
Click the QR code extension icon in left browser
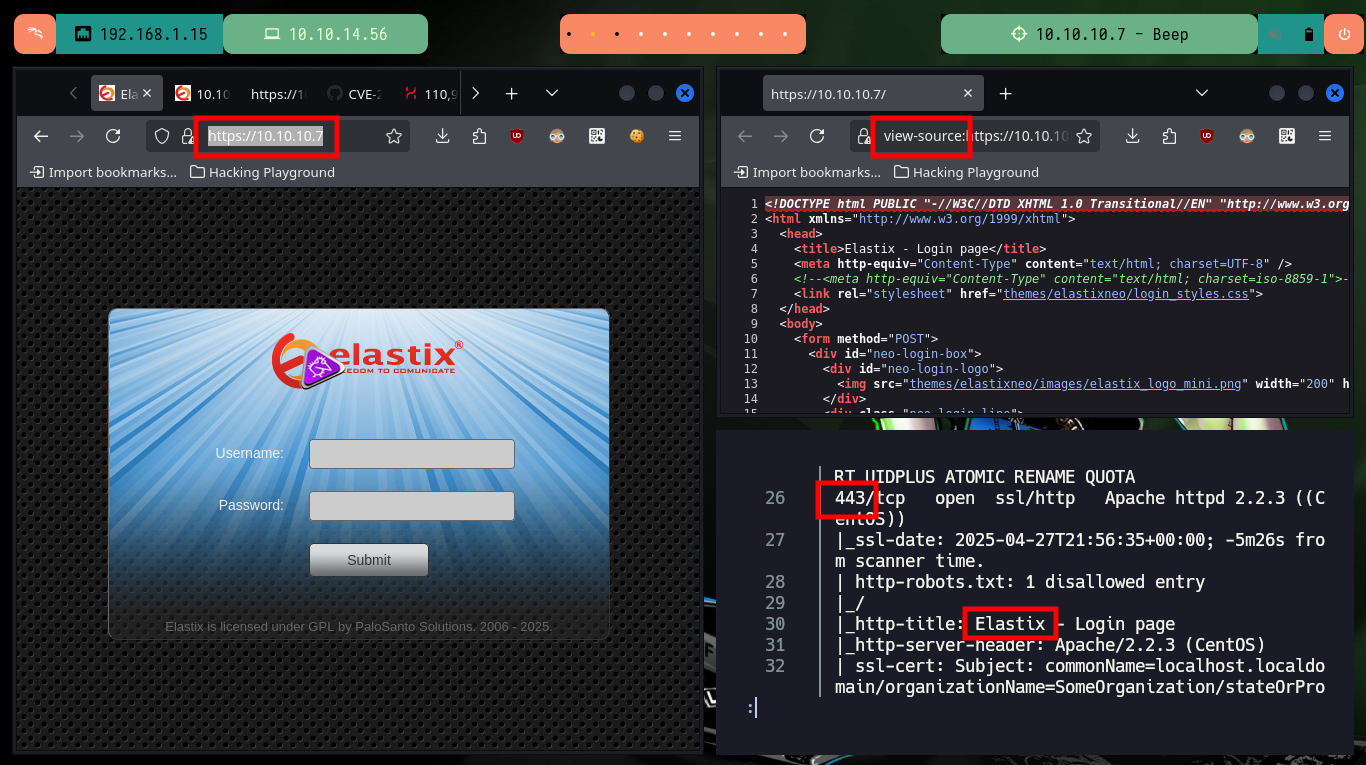(x=597, y=136)
